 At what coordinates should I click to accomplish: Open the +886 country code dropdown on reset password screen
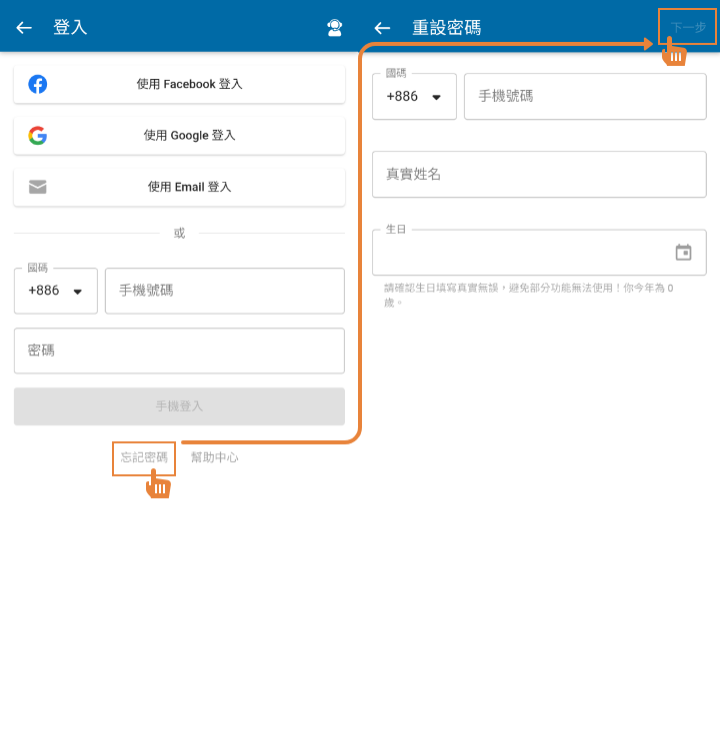414,97
